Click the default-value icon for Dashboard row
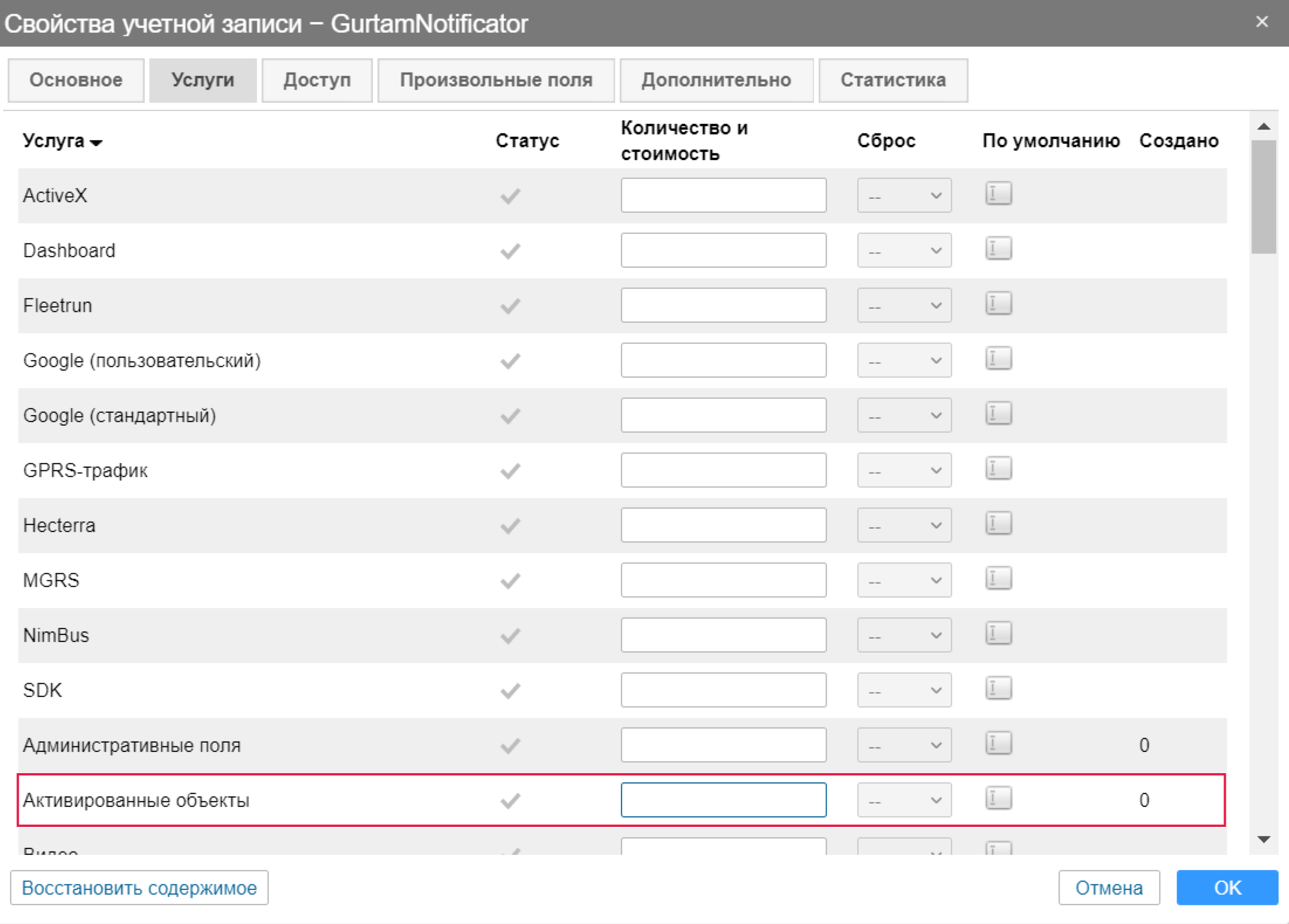1289x924 pixels. tap(998, 249)
